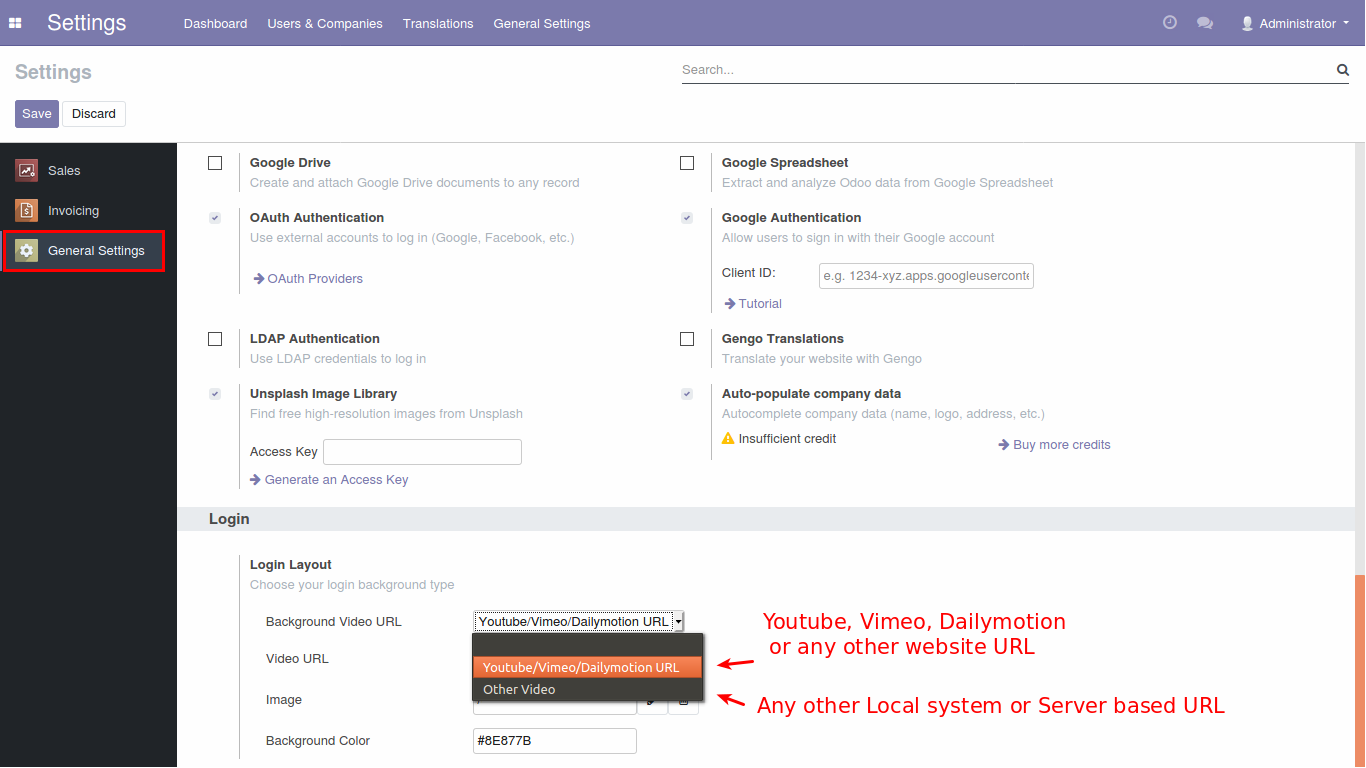Open the chat conversations icon
1366x768 pixels.
point(1205,23)
